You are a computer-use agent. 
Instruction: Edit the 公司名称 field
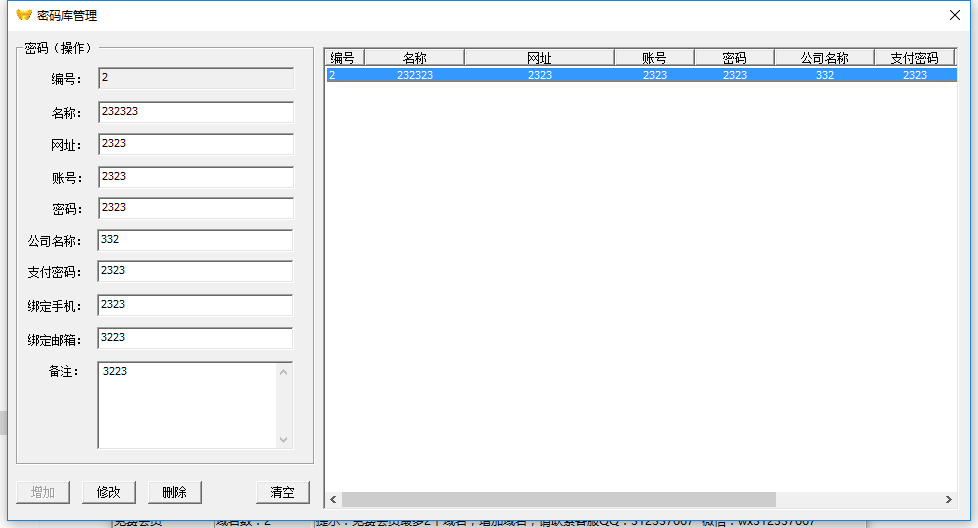tap(196, 240)
